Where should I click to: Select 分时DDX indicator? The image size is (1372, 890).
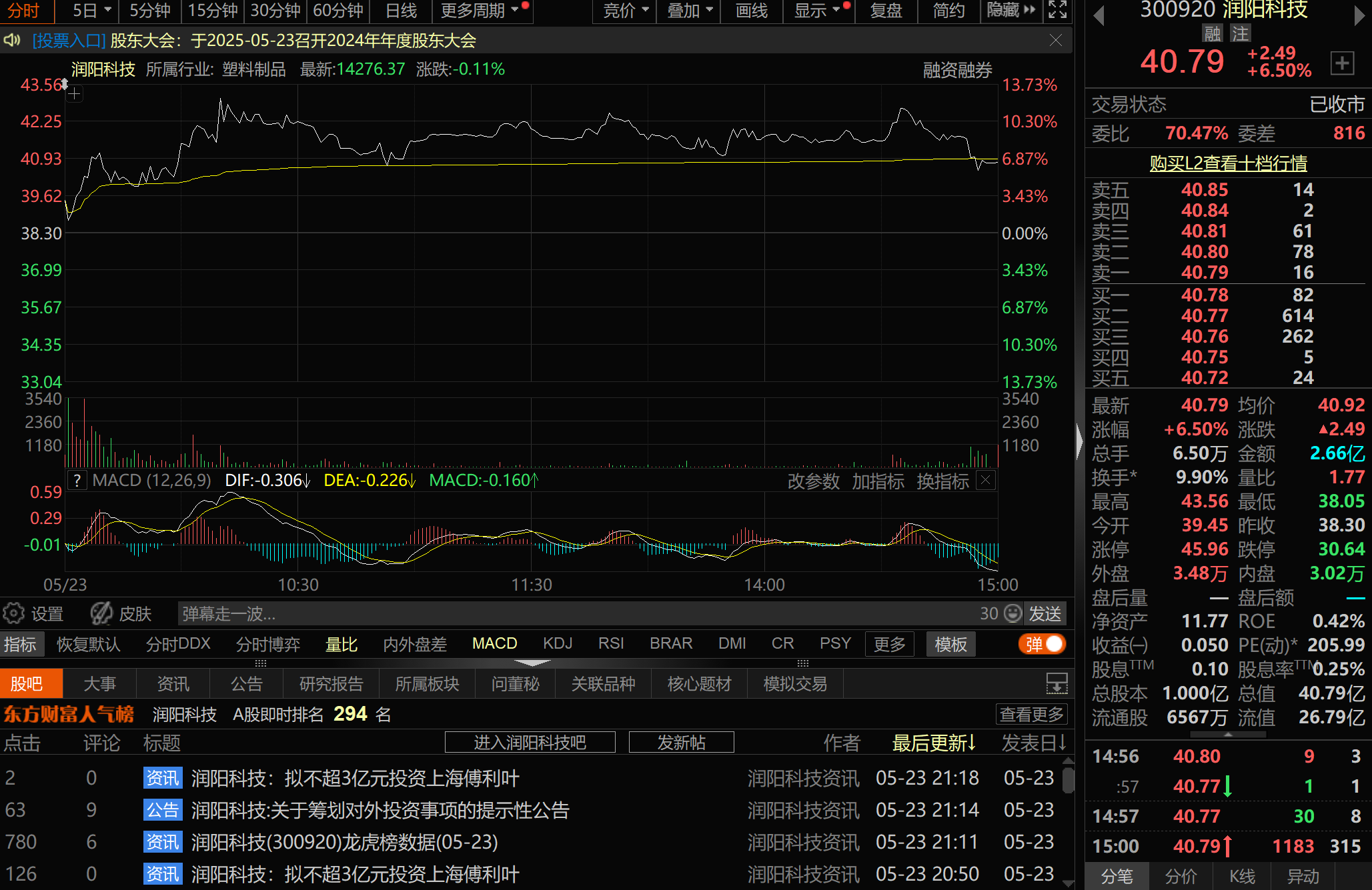coord(178,644)
